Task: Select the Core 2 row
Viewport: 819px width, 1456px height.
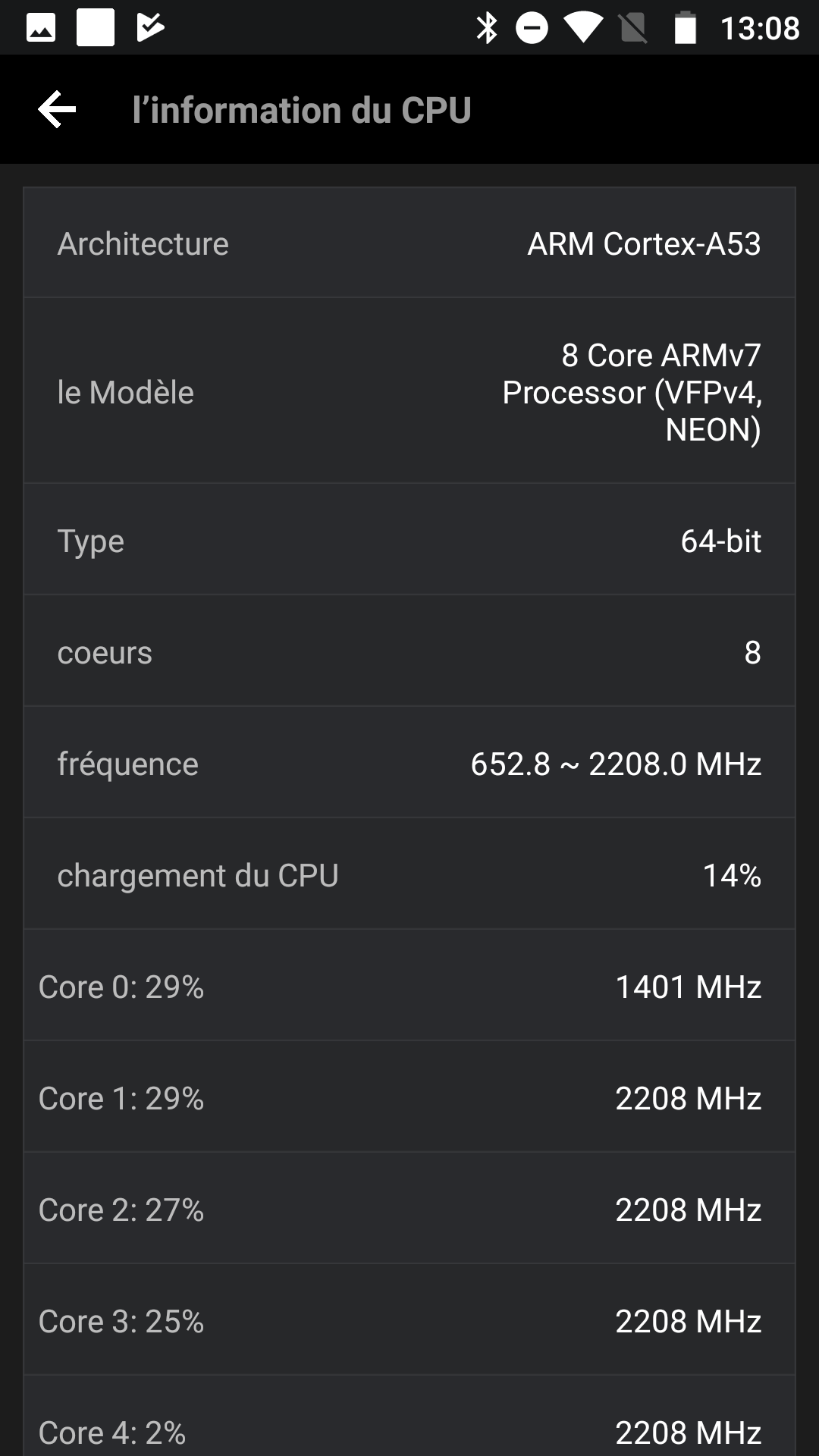Action: pyautogui.click(x=409, y=1210)
